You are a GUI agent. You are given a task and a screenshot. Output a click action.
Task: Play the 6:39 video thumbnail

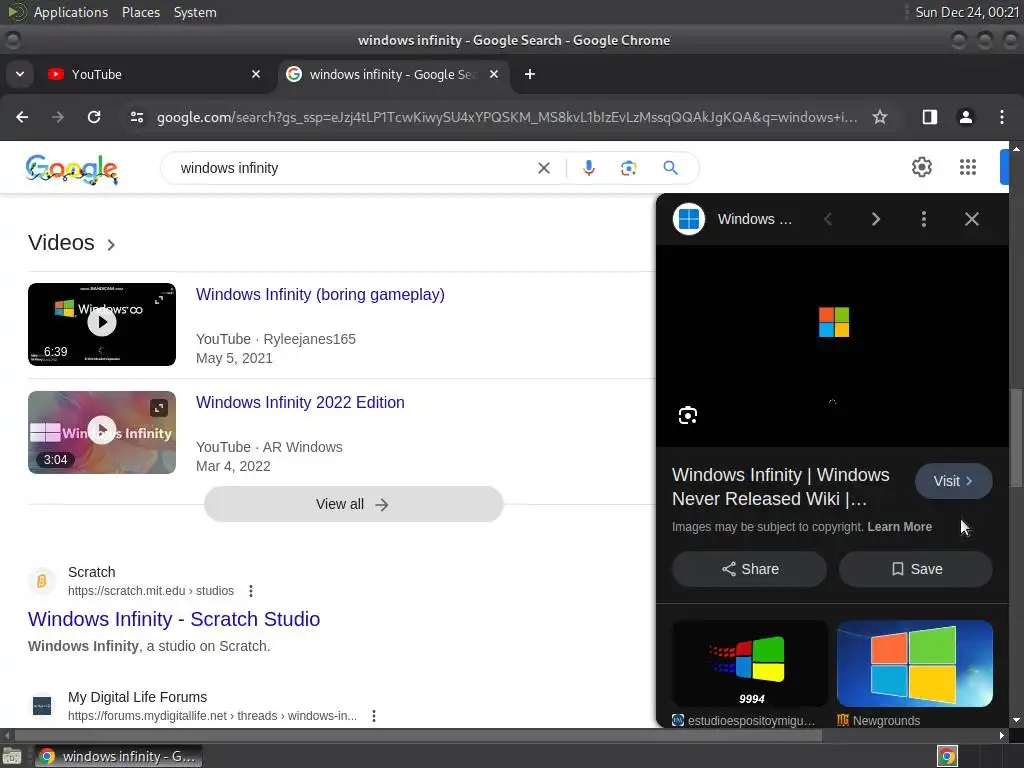102,324
